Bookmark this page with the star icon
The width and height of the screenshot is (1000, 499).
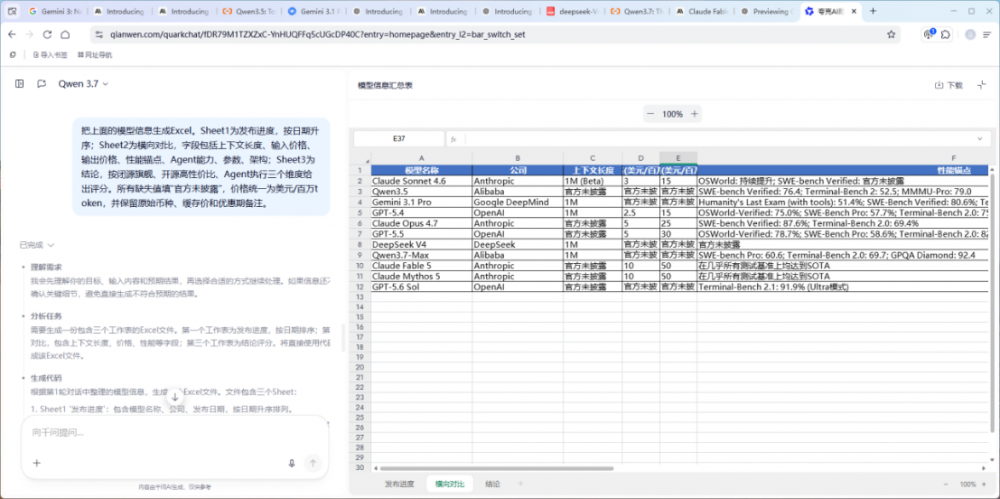tap(891, 34)
